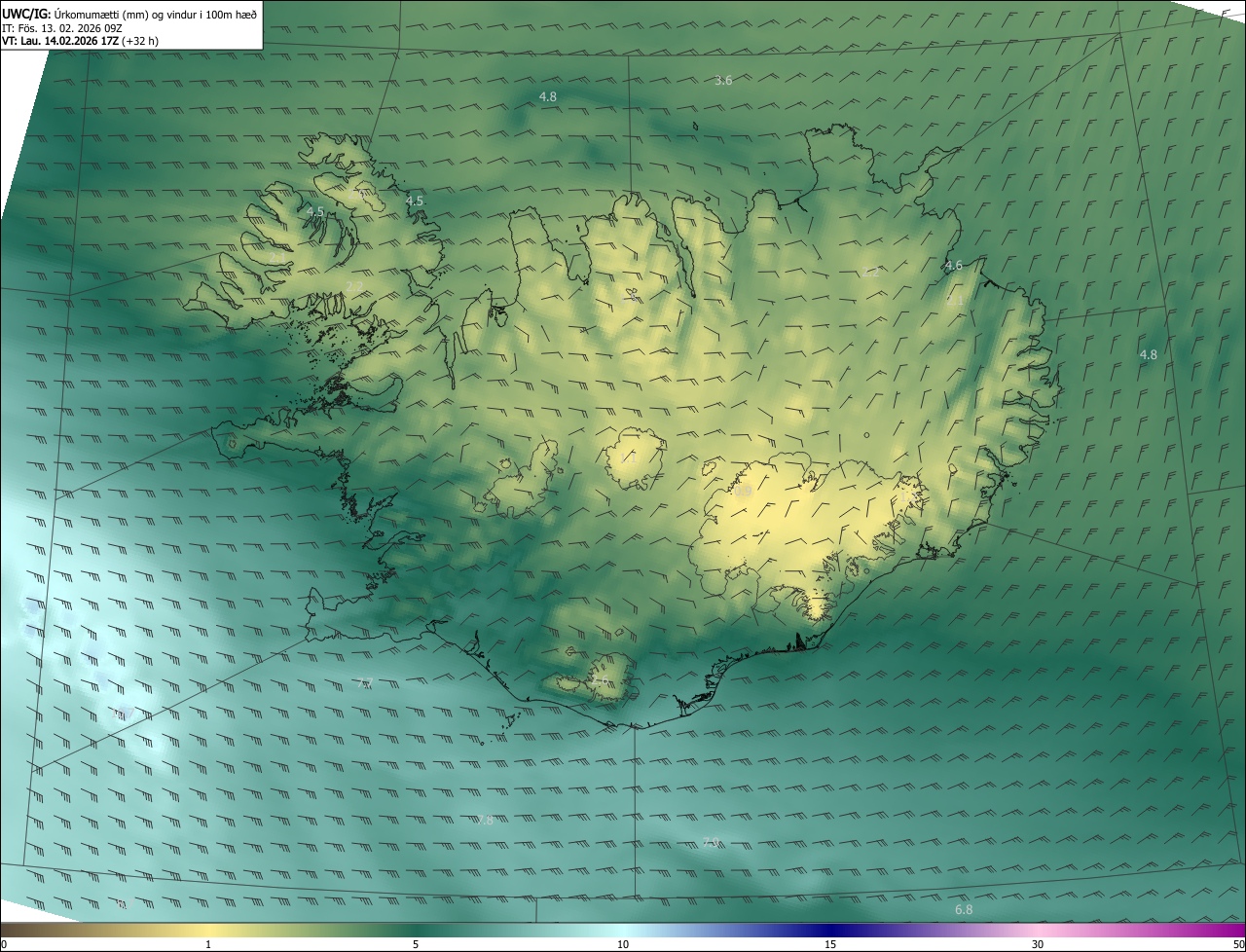Click the 5 tick on the color scale
The height and width of the screenshot is (952, 1246).
click(x=416, y=944)
